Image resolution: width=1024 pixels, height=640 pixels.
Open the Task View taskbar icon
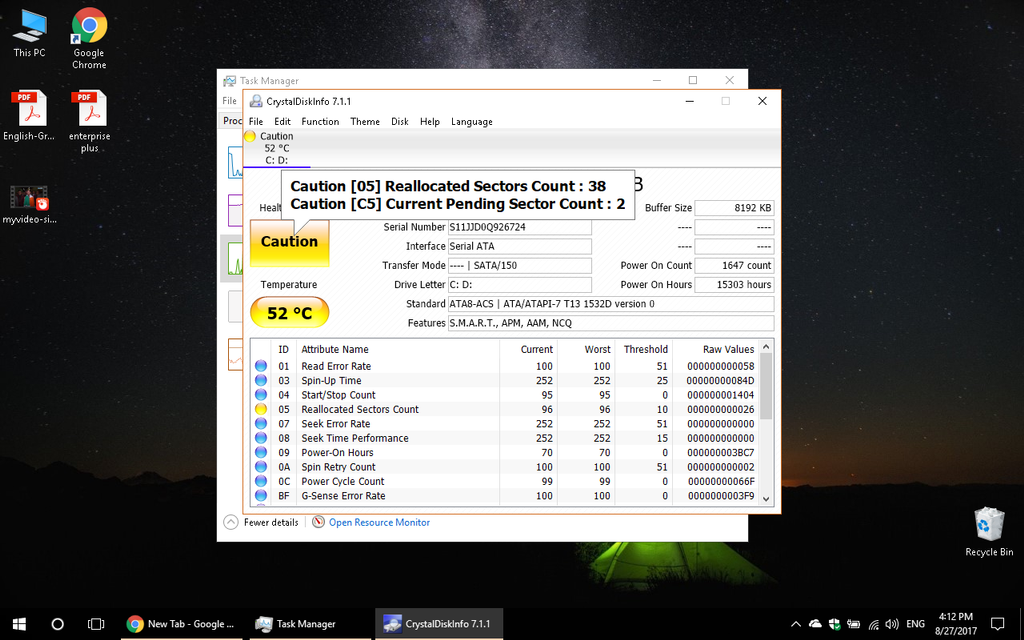tap(96, 624)
